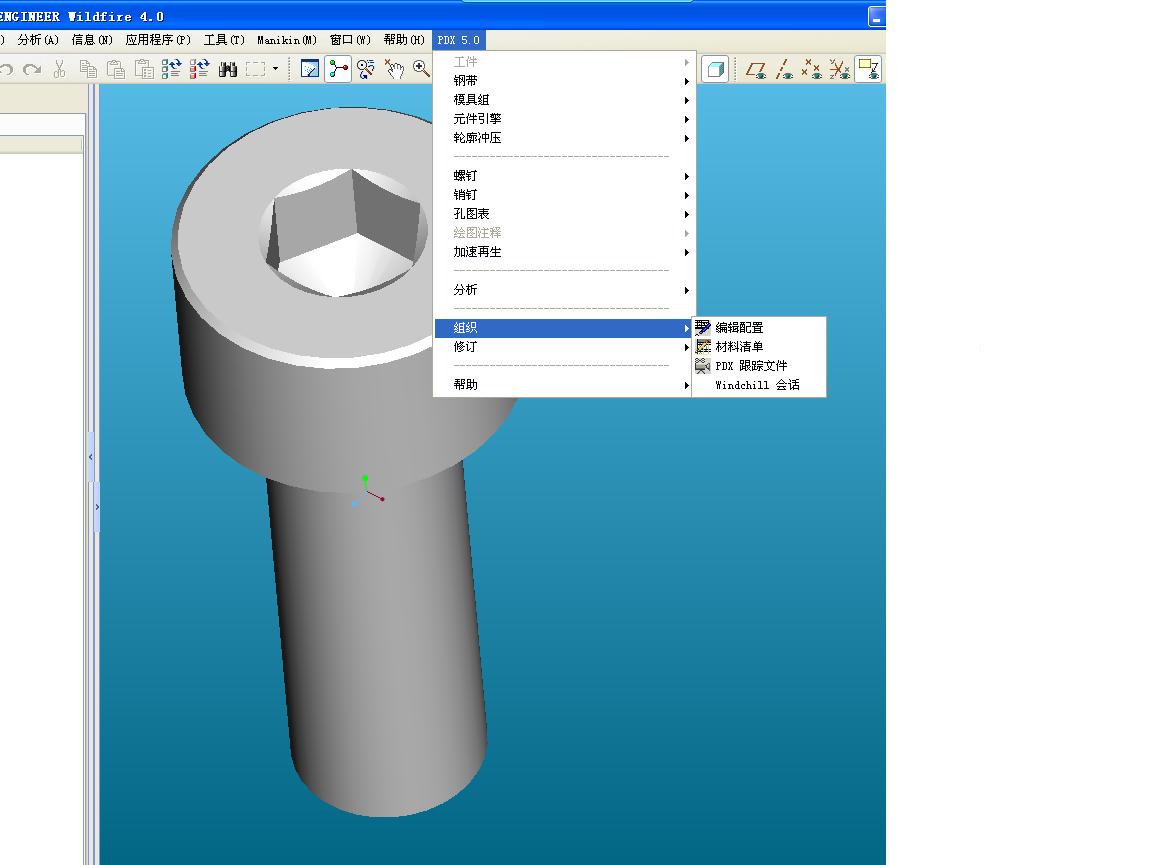The image size is (1150, 865).
Task: Open the 帮助(H) menu in the menu bar
Action: [404, 40]
